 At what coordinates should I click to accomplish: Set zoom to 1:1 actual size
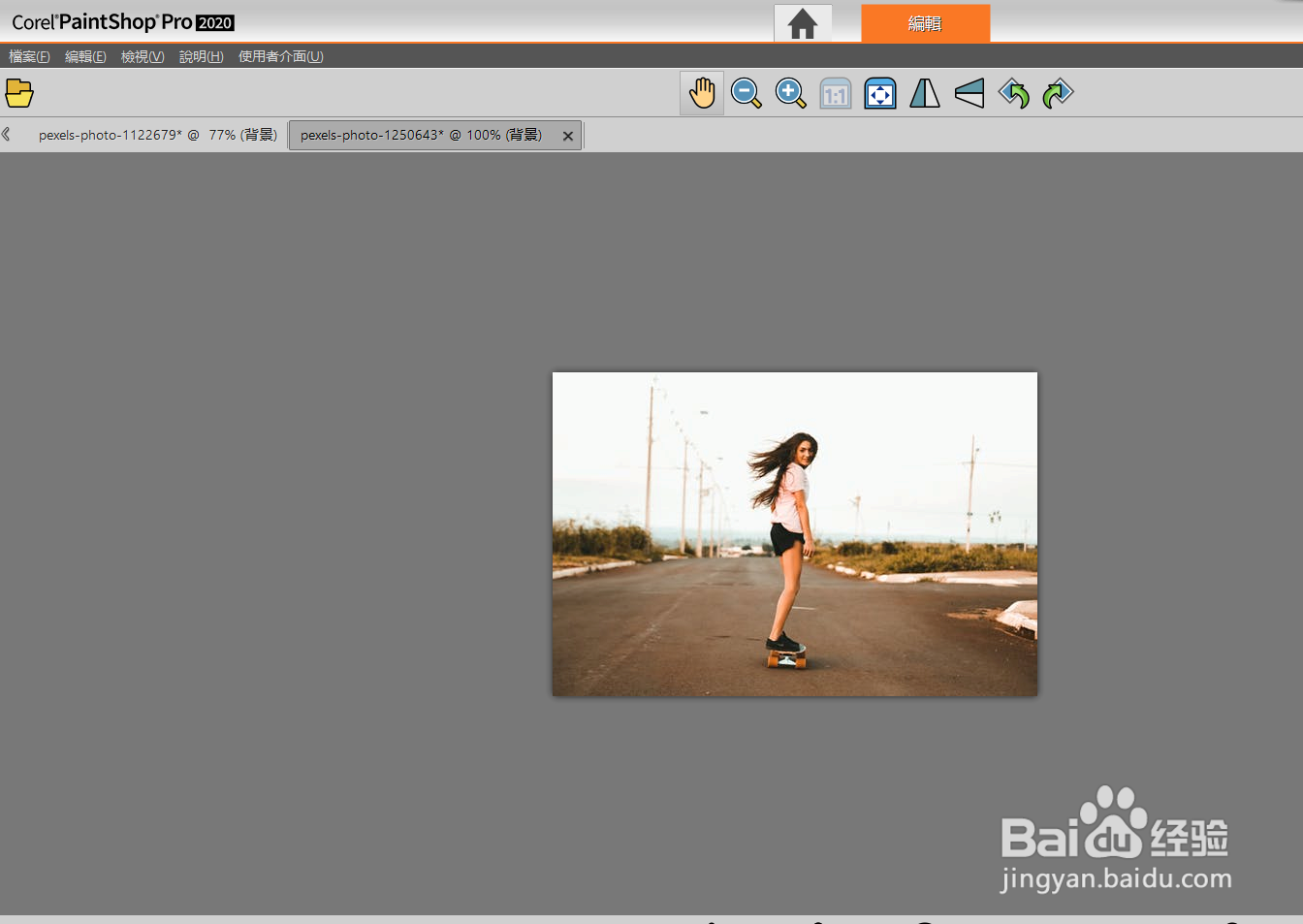tap(835, 94)
